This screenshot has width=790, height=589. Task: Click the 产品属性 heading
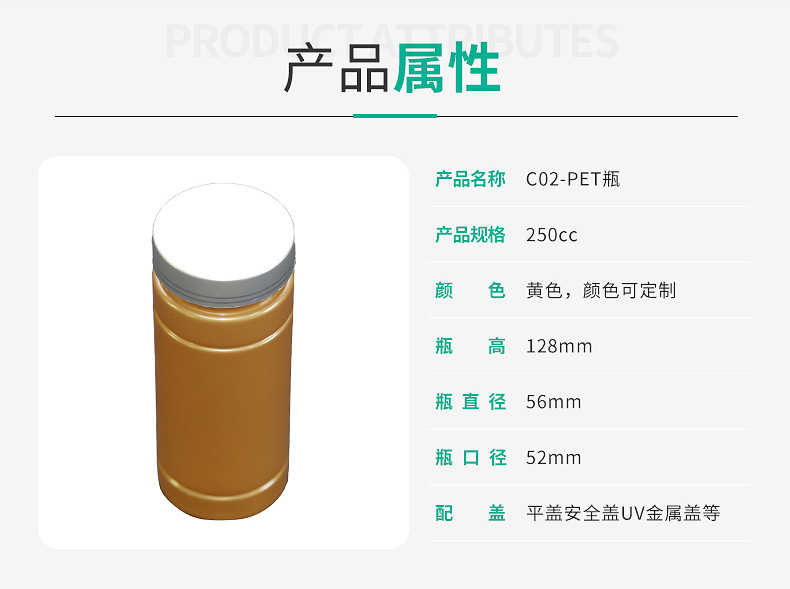pyautogui.click(x=392, y=68)
